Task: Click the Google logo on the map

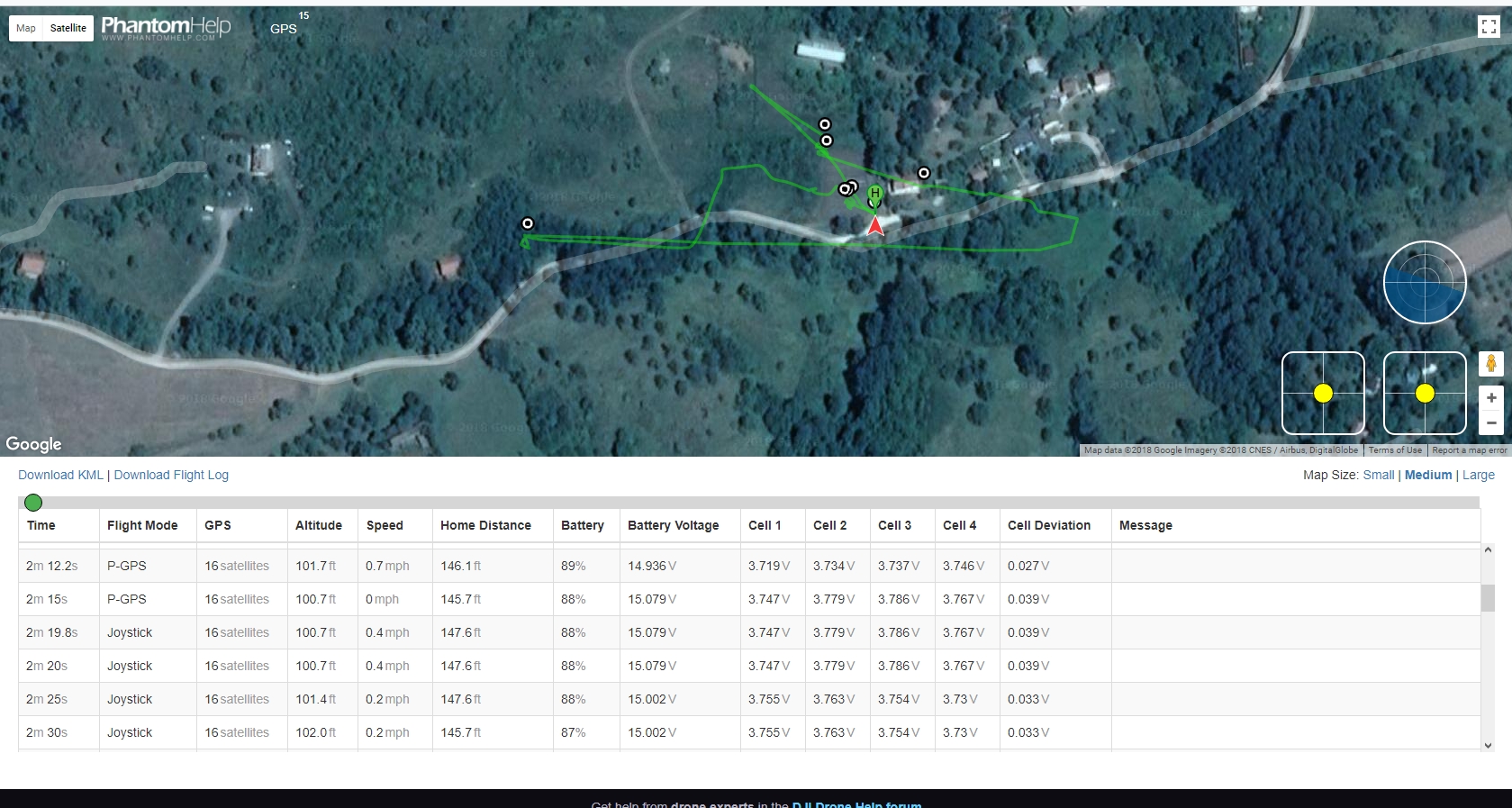Action: click(x=33, y=443)
